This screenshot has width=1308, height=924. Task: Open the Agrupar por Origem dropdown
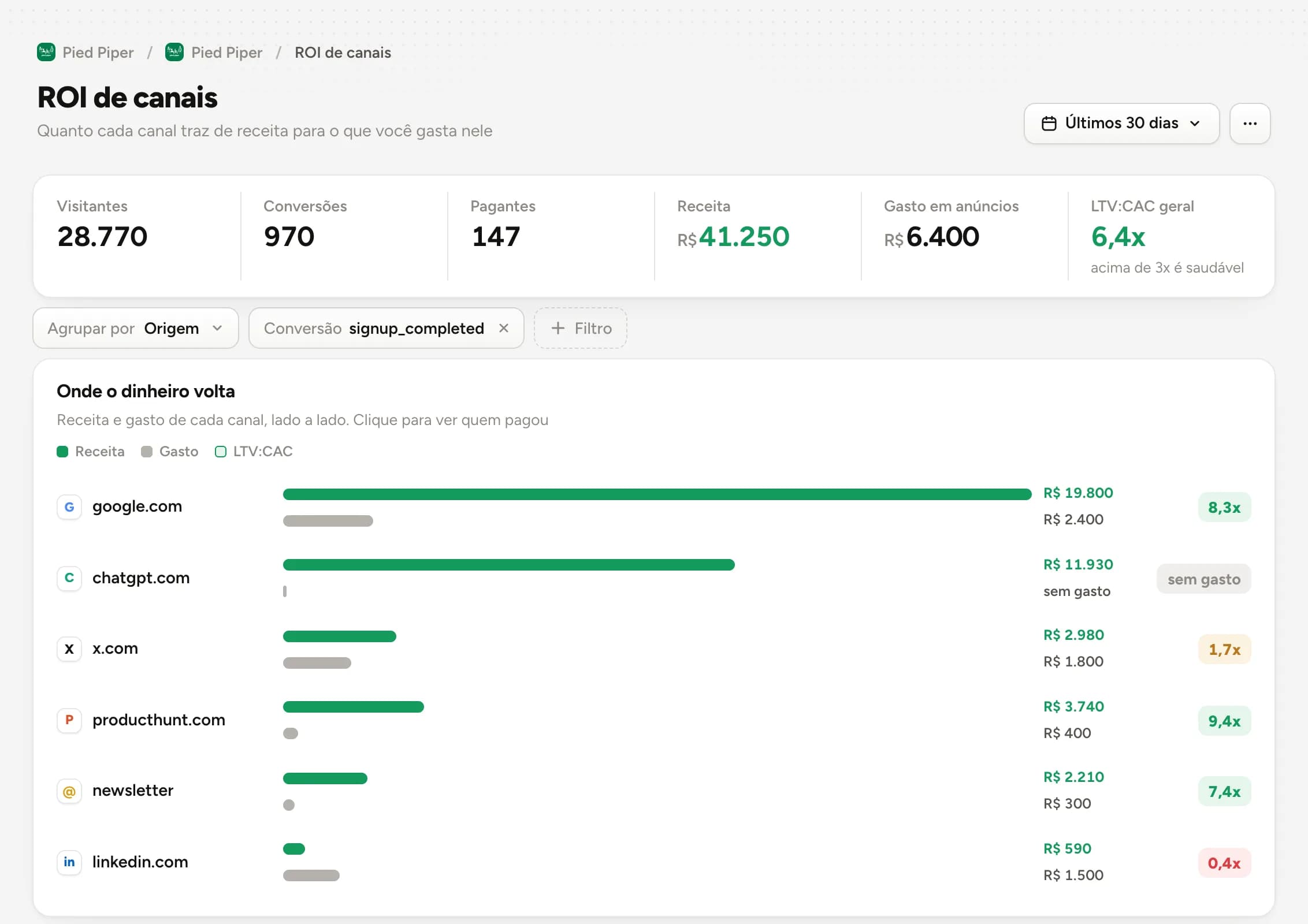click(136, 328)
